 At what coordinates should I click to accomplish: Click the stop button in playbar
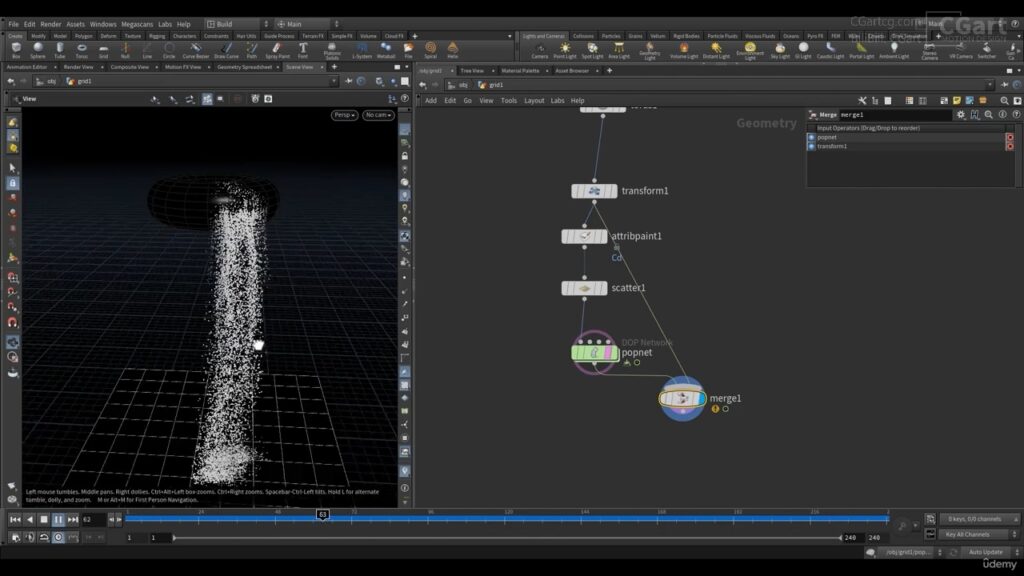[44, 519]
